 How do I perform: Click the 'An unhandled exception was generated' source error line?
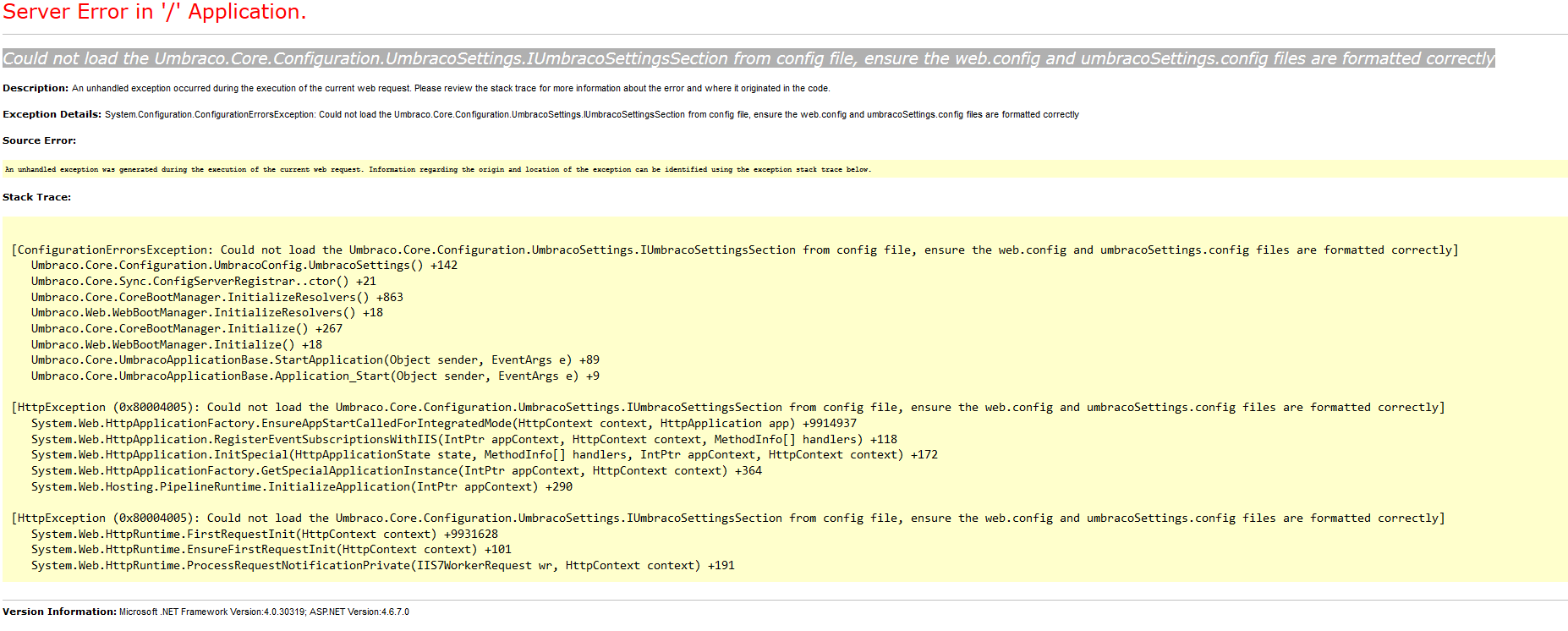437,169
